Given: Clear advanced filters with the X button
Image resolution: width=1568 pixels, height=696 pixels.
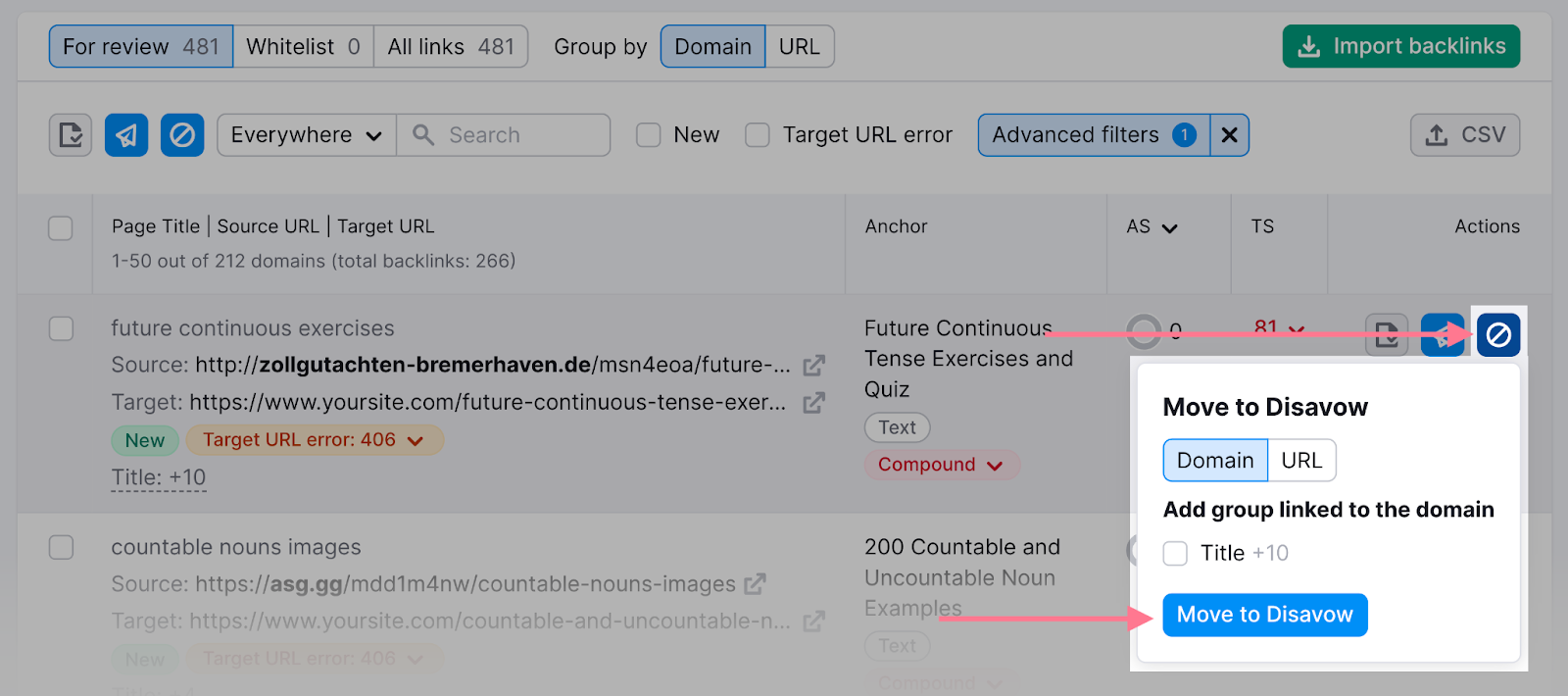Looking at the screenshot, I should (1229, 135).
